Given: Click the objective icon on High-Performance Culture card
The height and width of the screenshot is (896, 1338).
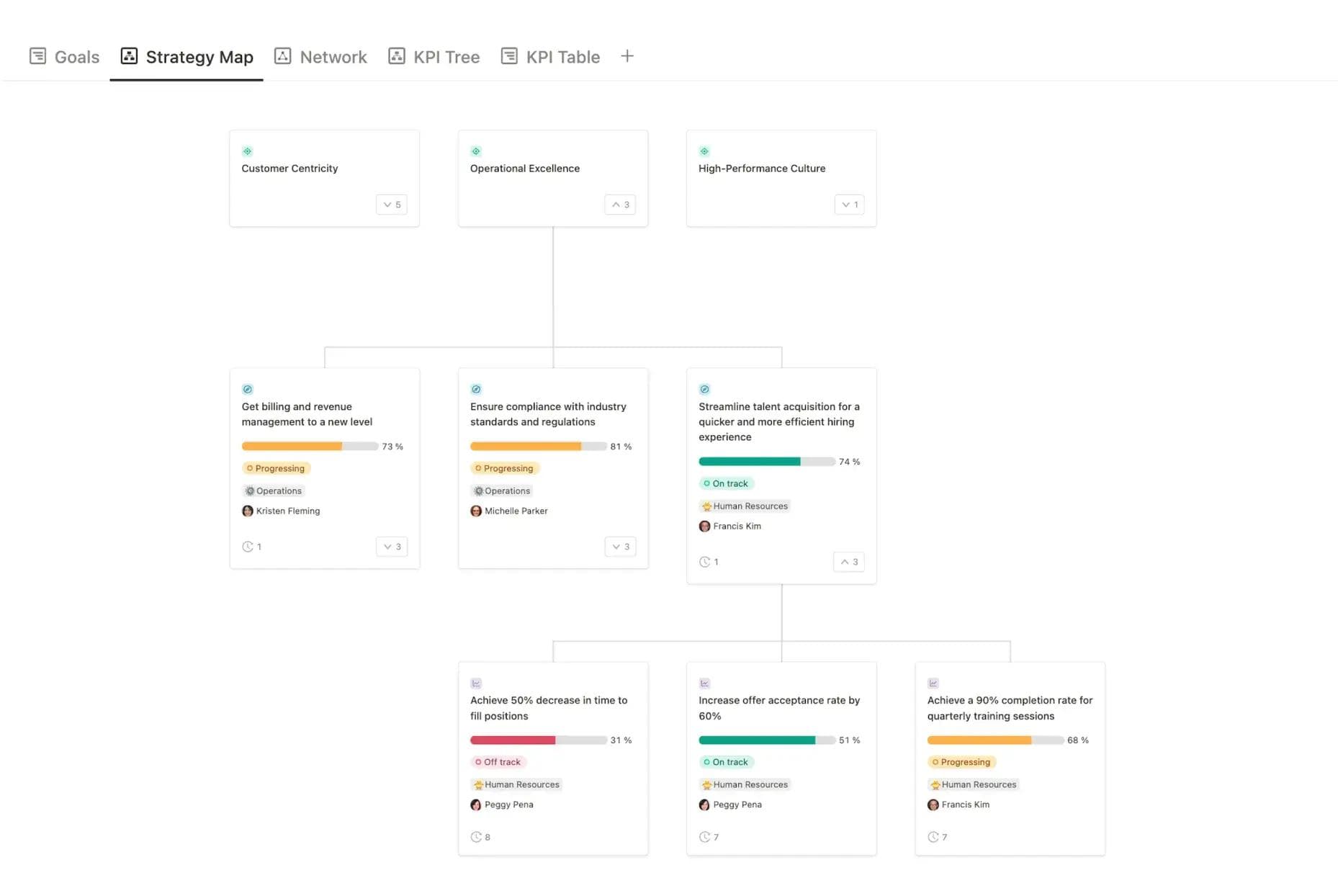Looking at the screenshot, I should [704, 151].
